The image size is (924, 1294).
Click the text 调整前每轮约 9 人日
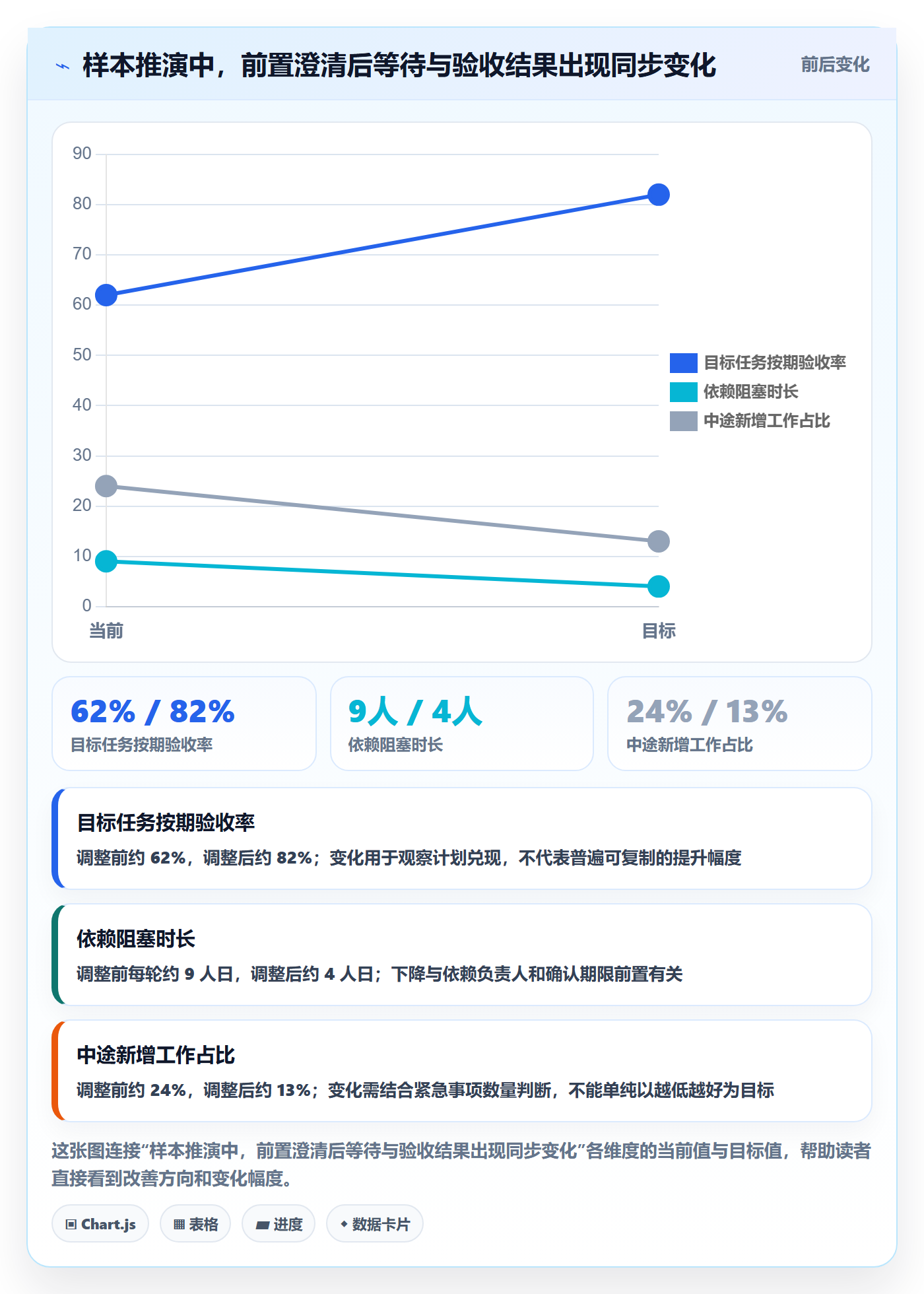click(155, 974)
